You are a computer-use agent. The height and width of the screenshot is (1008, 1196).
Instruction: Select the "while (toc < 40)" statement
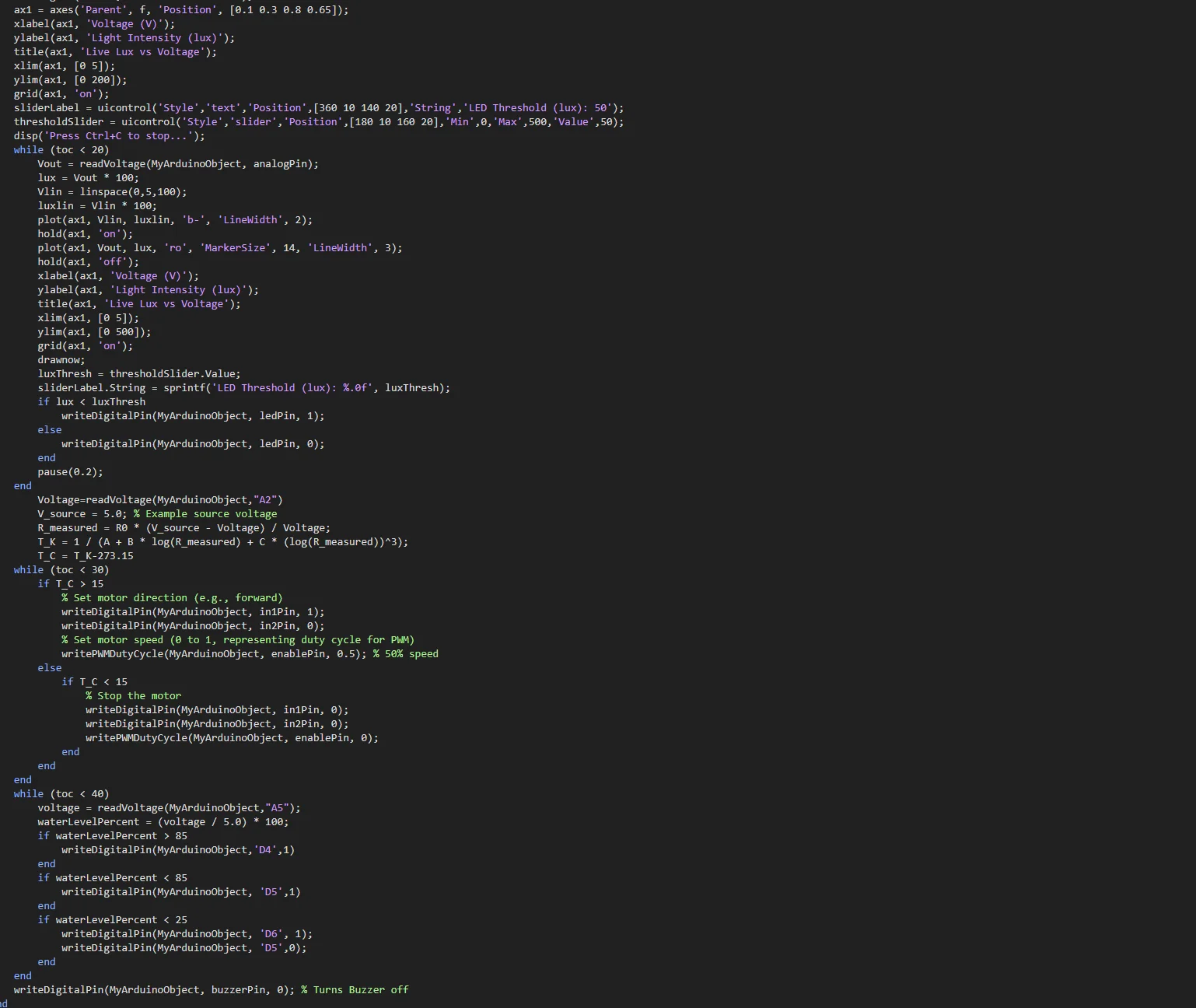pos(61,794)
